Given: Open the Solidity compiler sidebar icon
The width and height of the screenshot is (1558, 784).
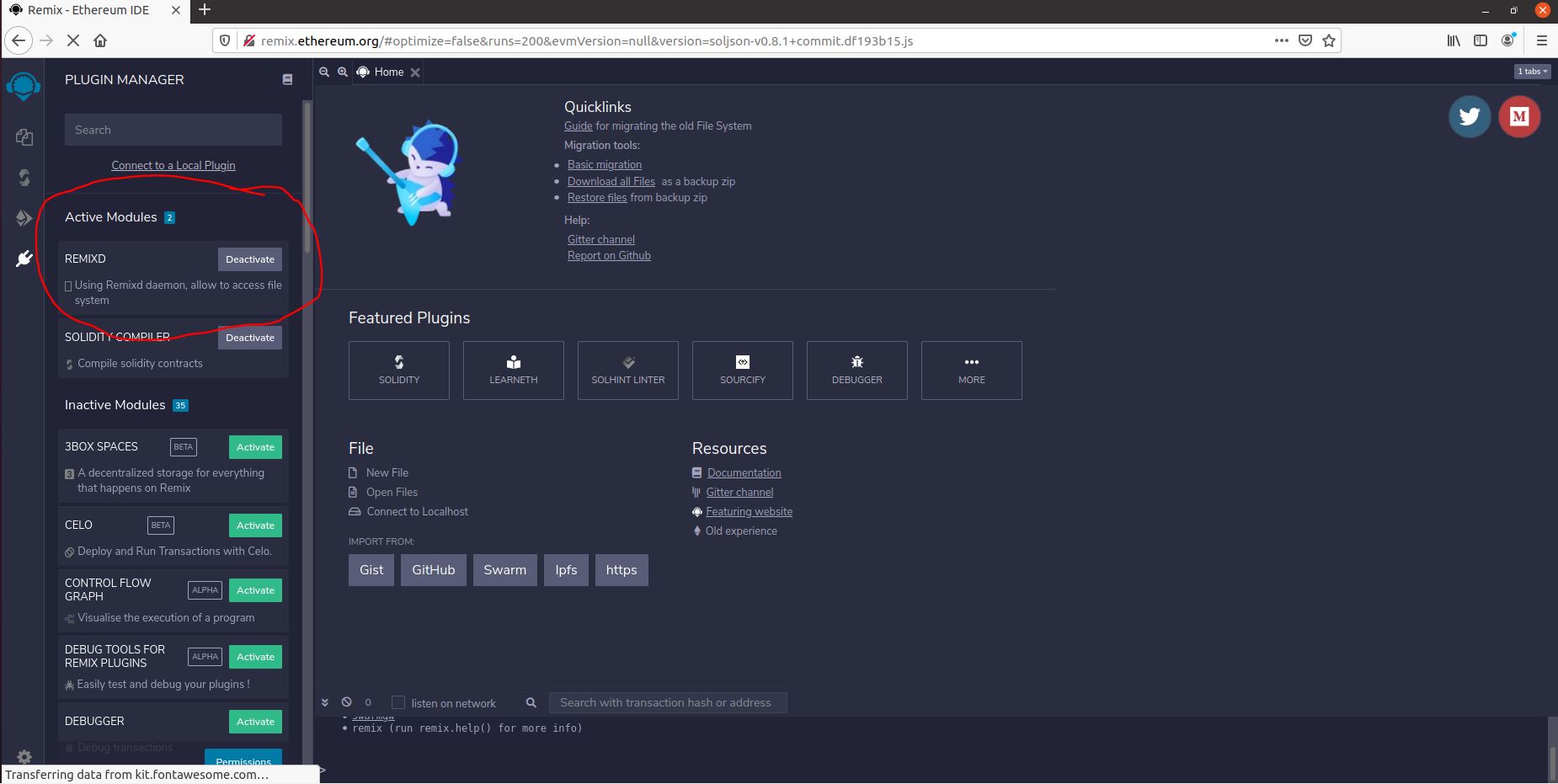Looking at the screenshot, I should tap(24, 177).
